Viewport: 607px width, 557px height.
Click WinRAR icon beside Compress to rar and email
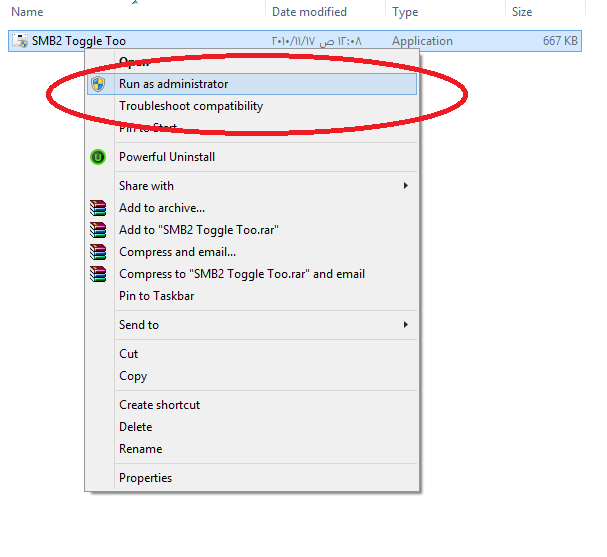click(x=97, y=274)
